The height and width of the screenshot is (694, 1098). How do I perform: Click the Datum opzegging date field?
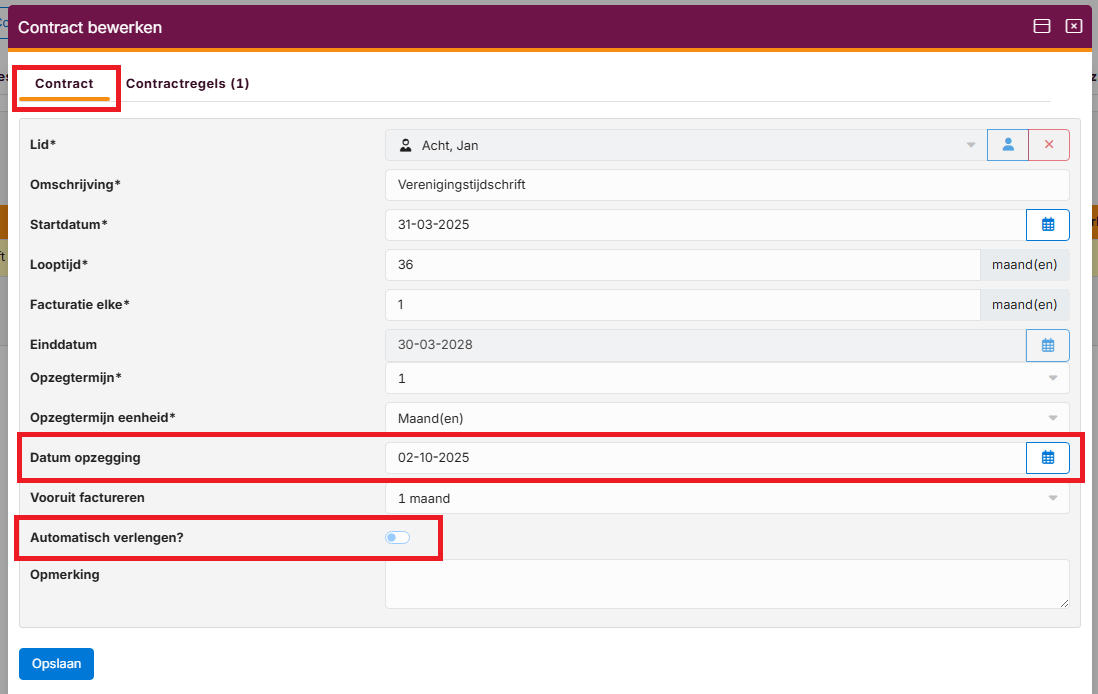(x=704, y=458)
